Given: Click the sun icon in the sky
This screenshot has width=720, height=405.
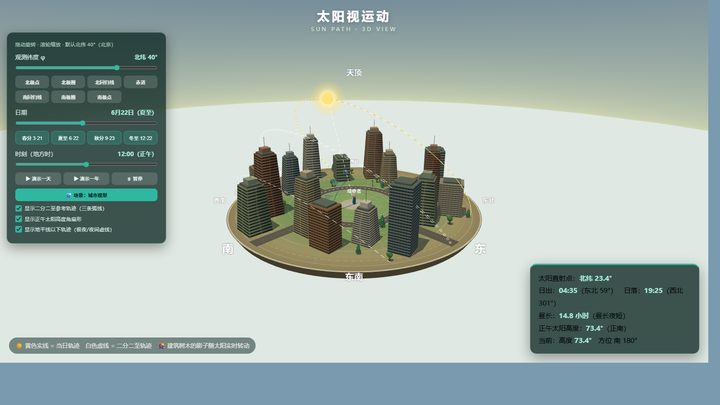Looking at the screenshot, I should (327, 98).
